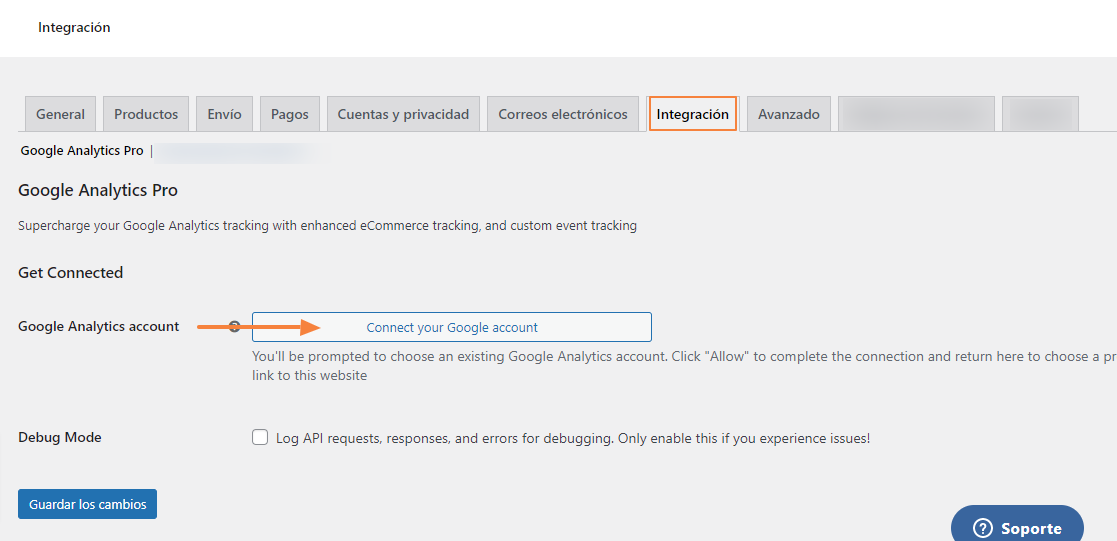1117x541 pixels.
Task: Click the question mark icon in Soporte widget
Action: tap(982, 528)
